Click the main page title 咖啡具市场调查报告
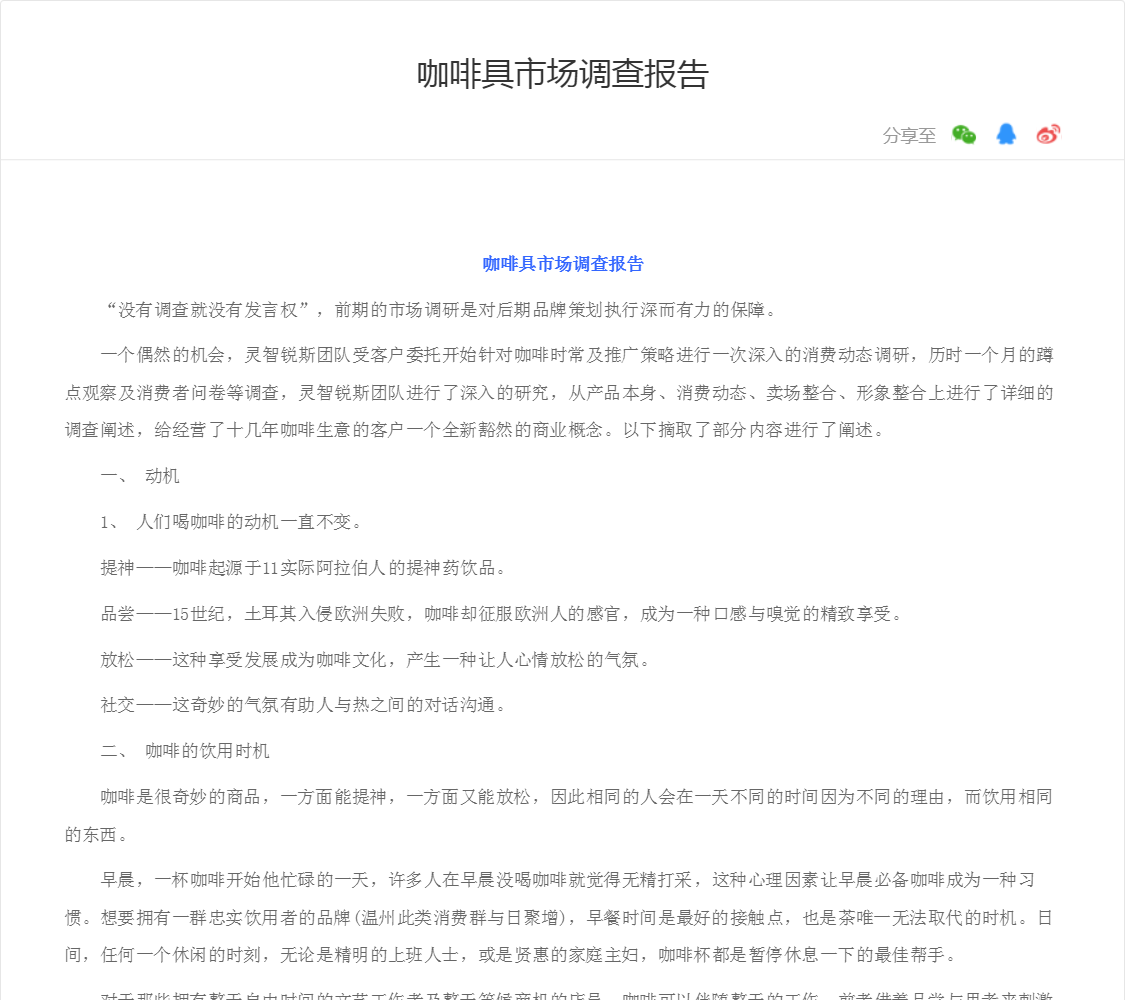The image size is (1125, 1000). [x=562, y=74]
